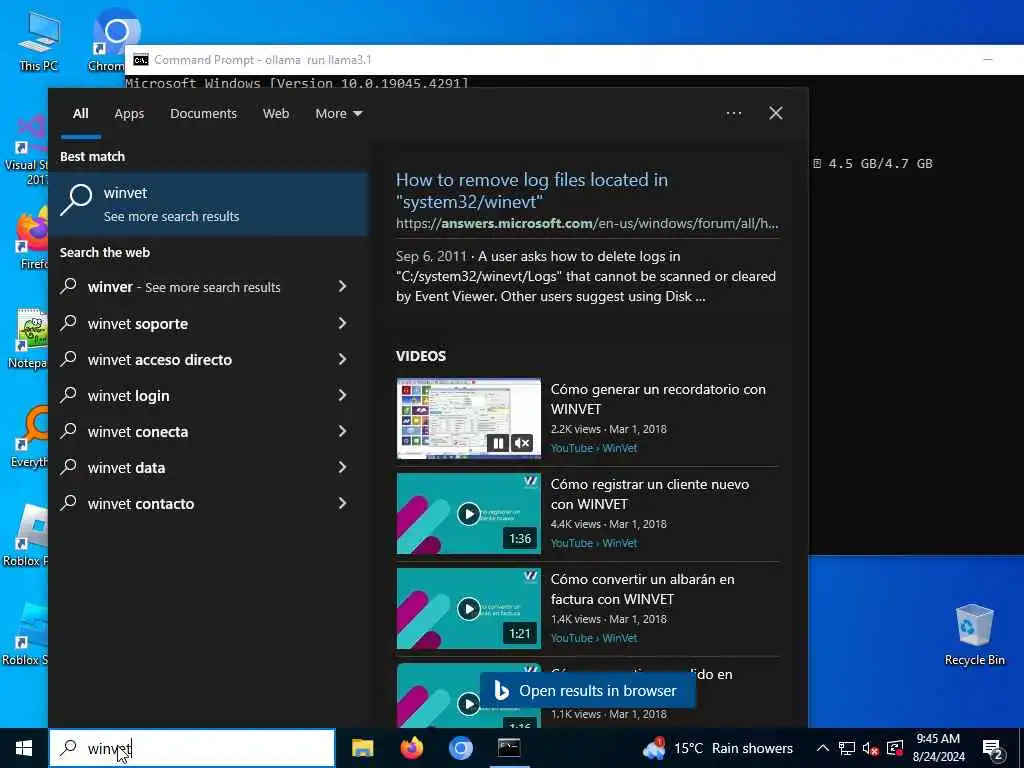Open File Explorer from taskbar

point(362,748)
